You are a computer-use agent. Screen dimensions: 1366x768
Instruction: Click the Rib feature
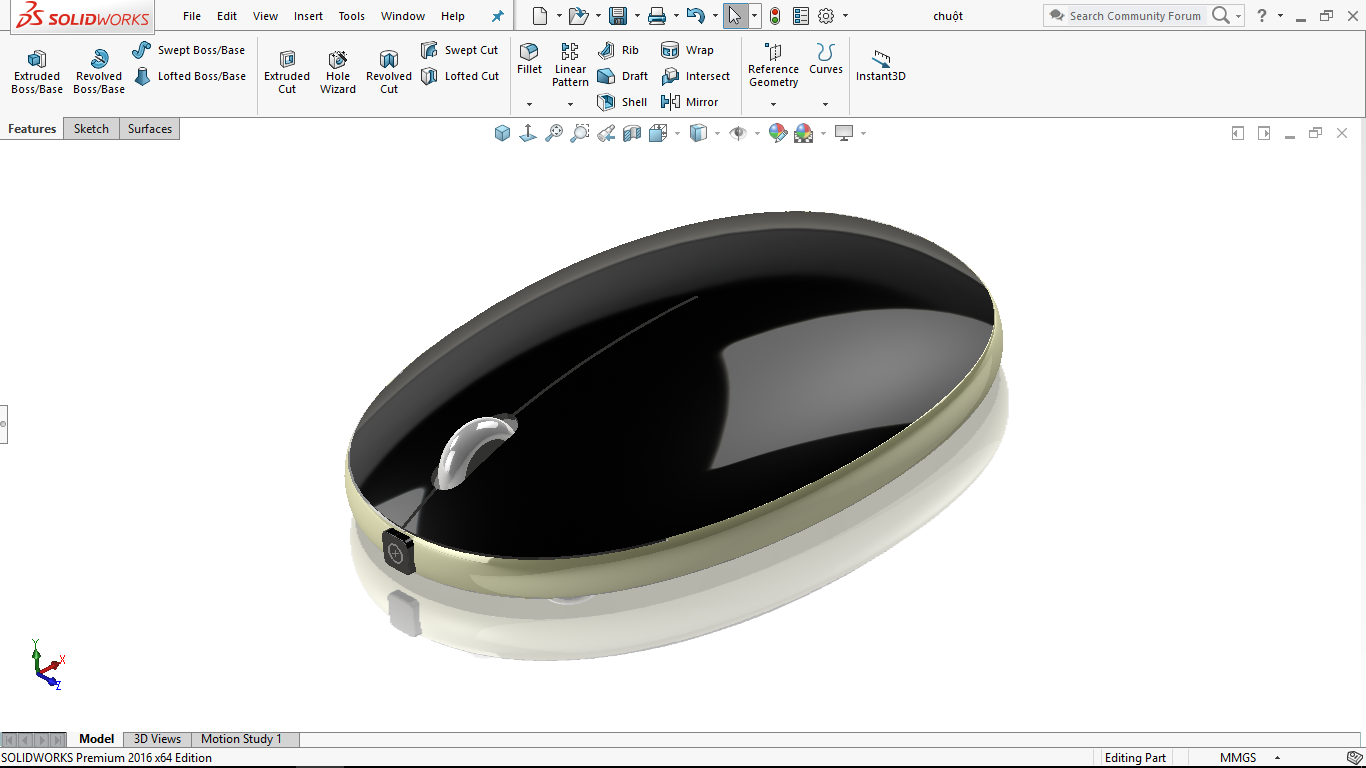tap(618, 50)
